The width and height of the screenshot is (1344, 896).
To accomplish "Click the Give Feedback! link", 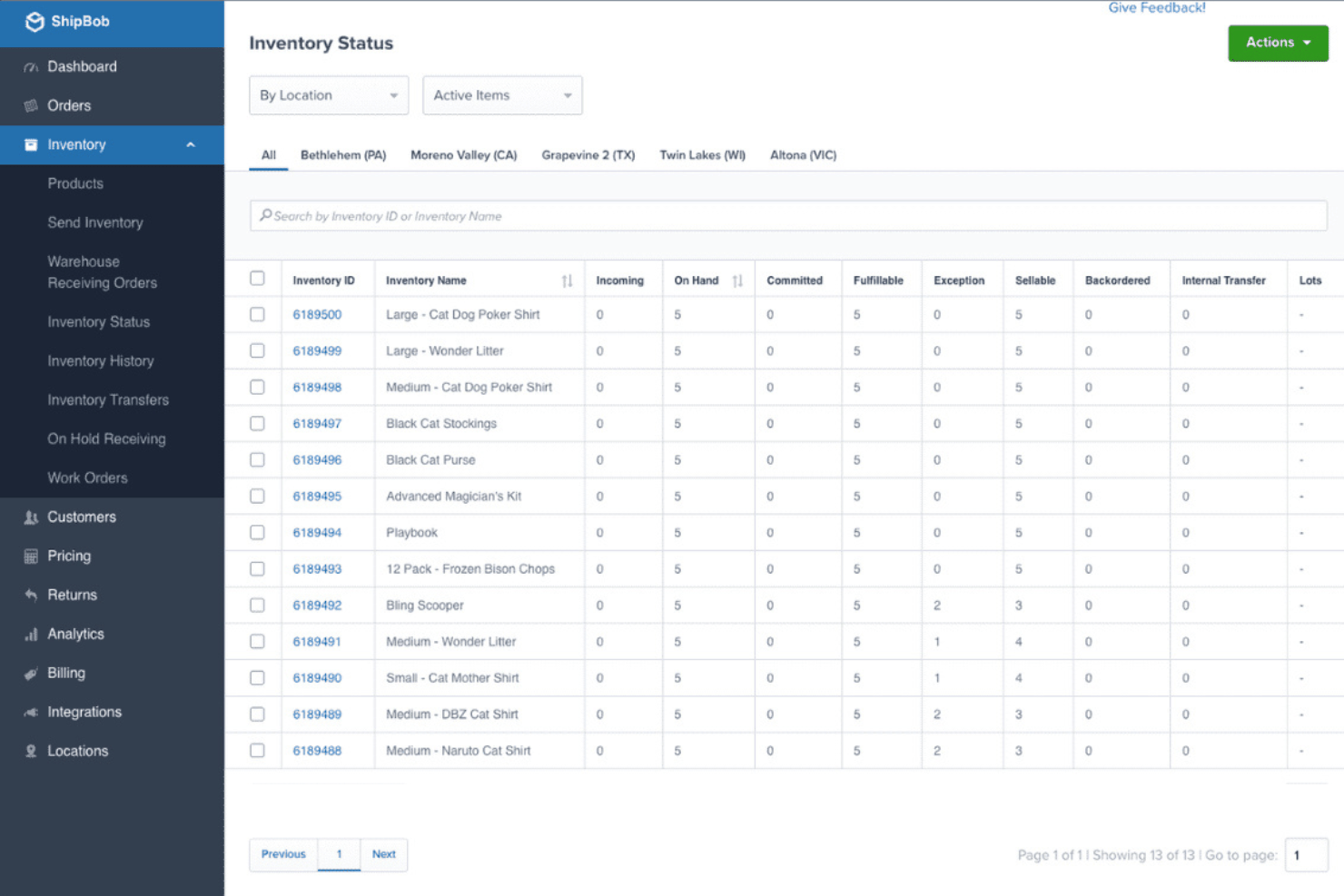I will [x=1157, y=8].
